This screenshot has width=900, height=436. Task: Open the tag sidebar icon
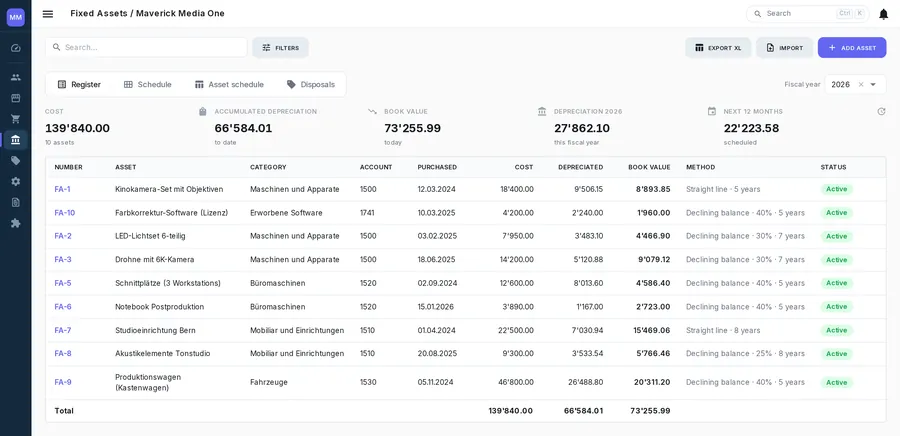15,161
